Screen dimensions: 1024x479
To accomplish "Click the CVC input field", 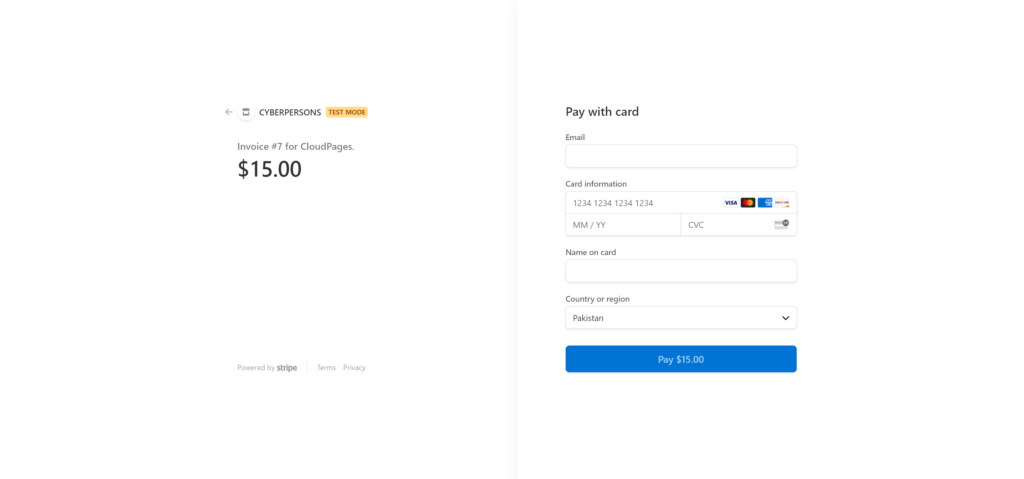I will pos(739,225).
